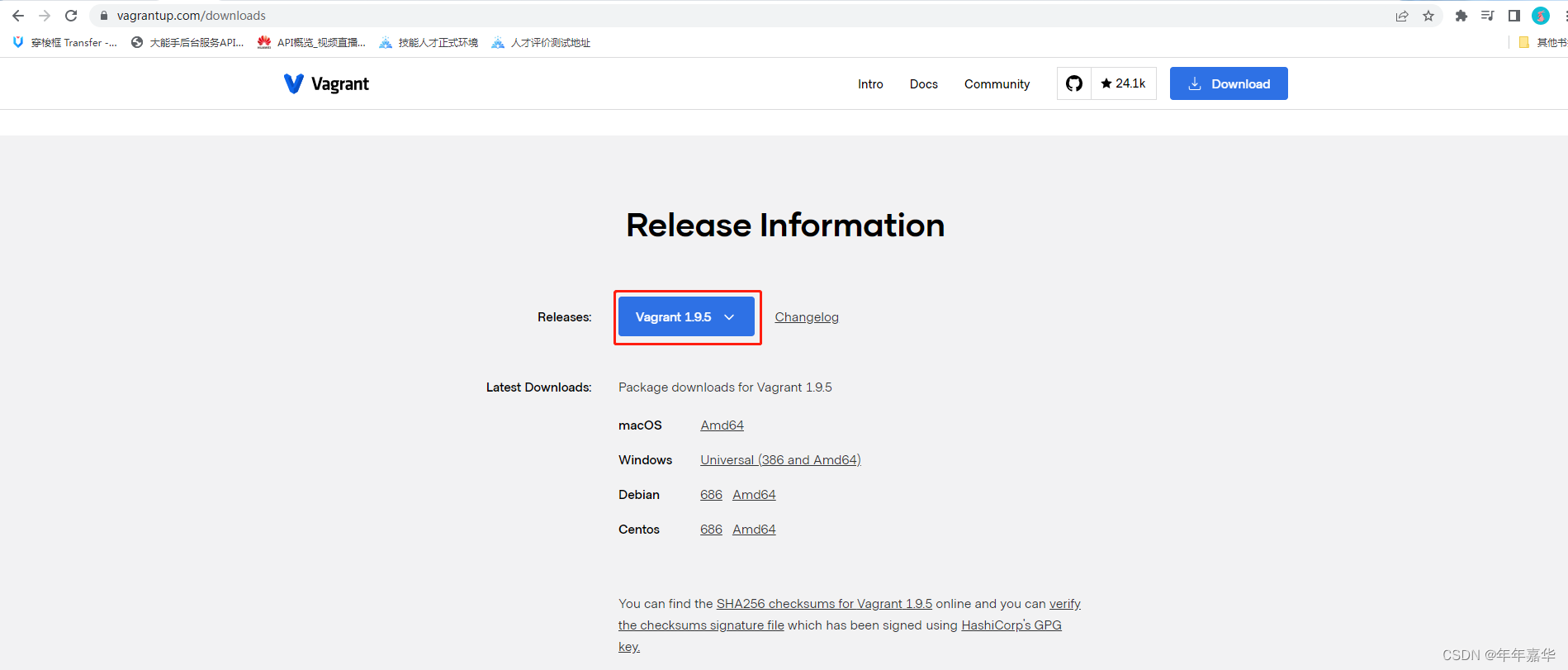Open the 穿梭框 Transfer bookmark
This screenshot has height=670, width=1568.
(x=64, y=42)
